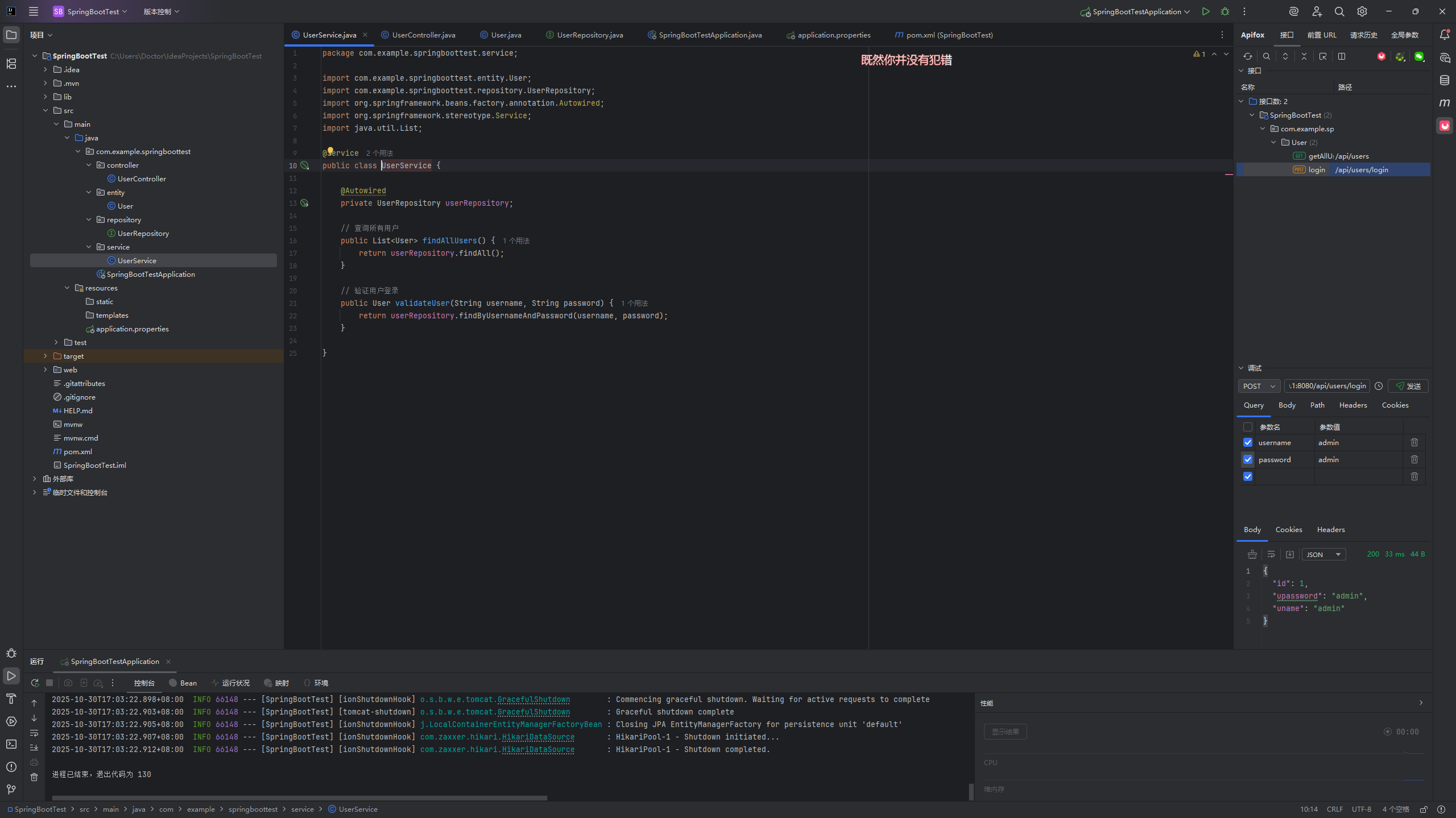Open the Maven tool window icon
Screen dimensions: 1456x818
(1444, 103)
